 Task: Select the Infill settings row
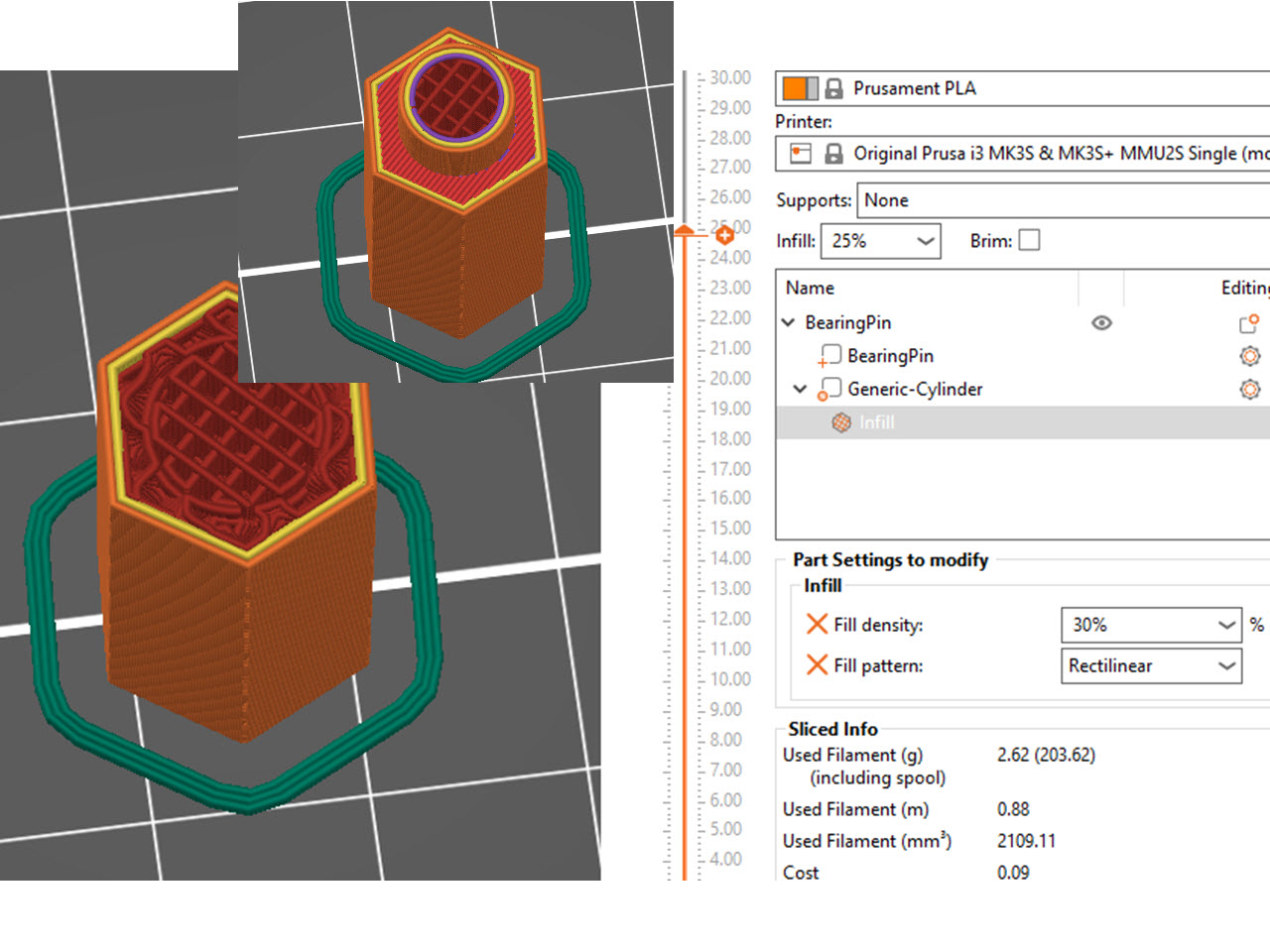[1022, 422]
